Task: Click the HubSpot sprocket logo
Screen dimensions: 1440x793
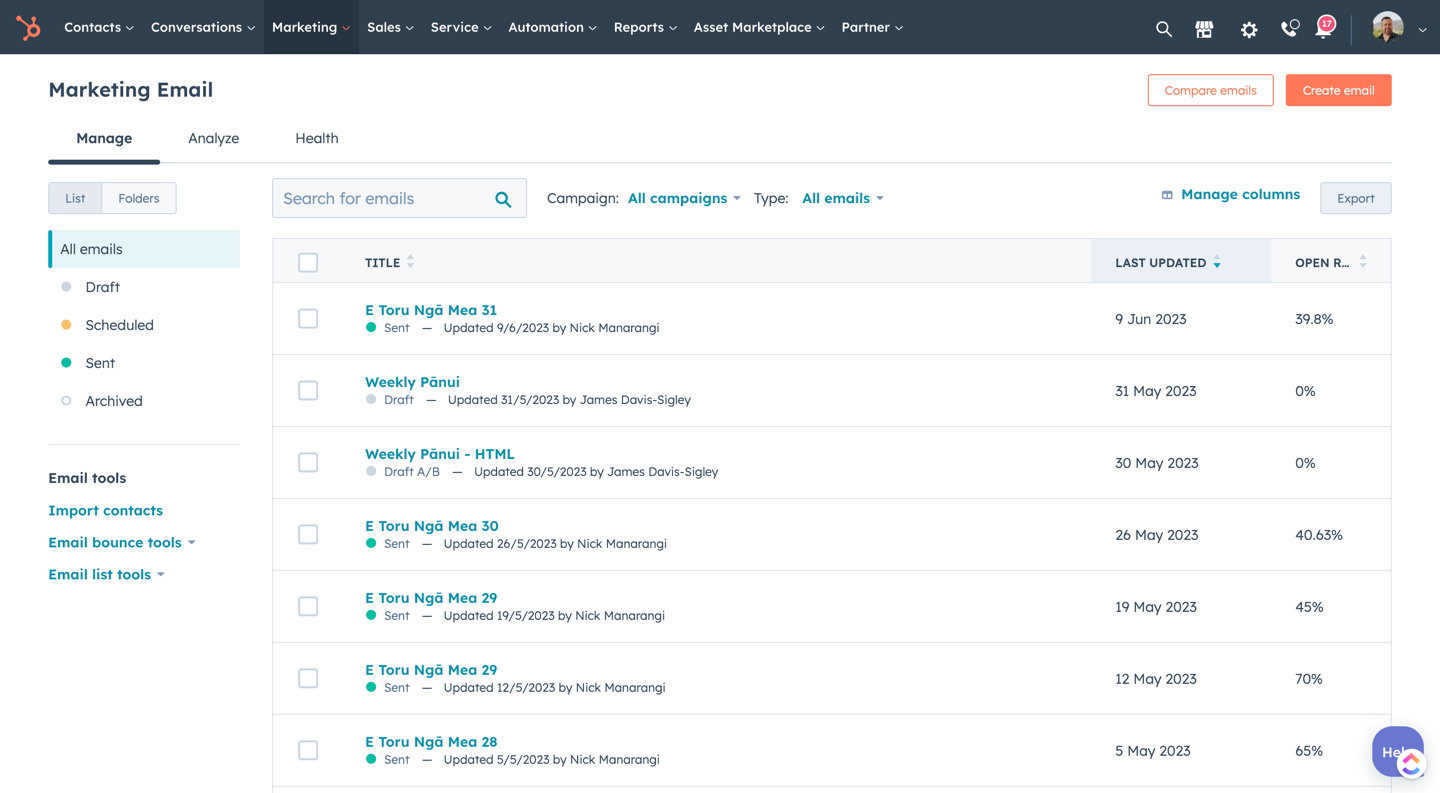Action: [x=29, y=27]
